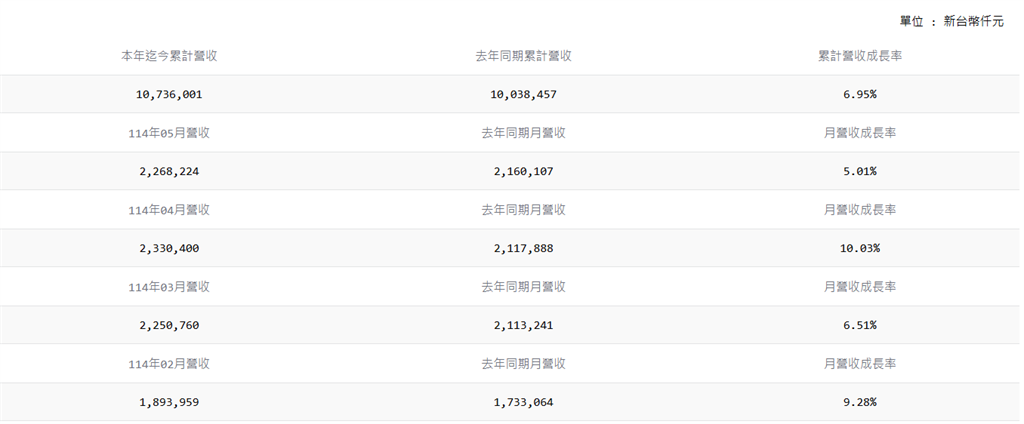The height and width of the screenshot is (424, 1024).
Task: Click May revenue value 2,268,224
Action: [169, 172]
